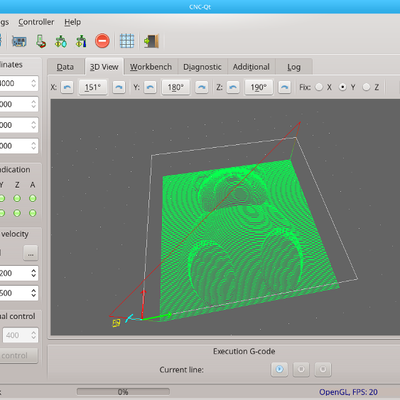Screen dimensions: 400x400
Task: Click the 'OpenGL, FPS: 20' status text
Action: 348,392
